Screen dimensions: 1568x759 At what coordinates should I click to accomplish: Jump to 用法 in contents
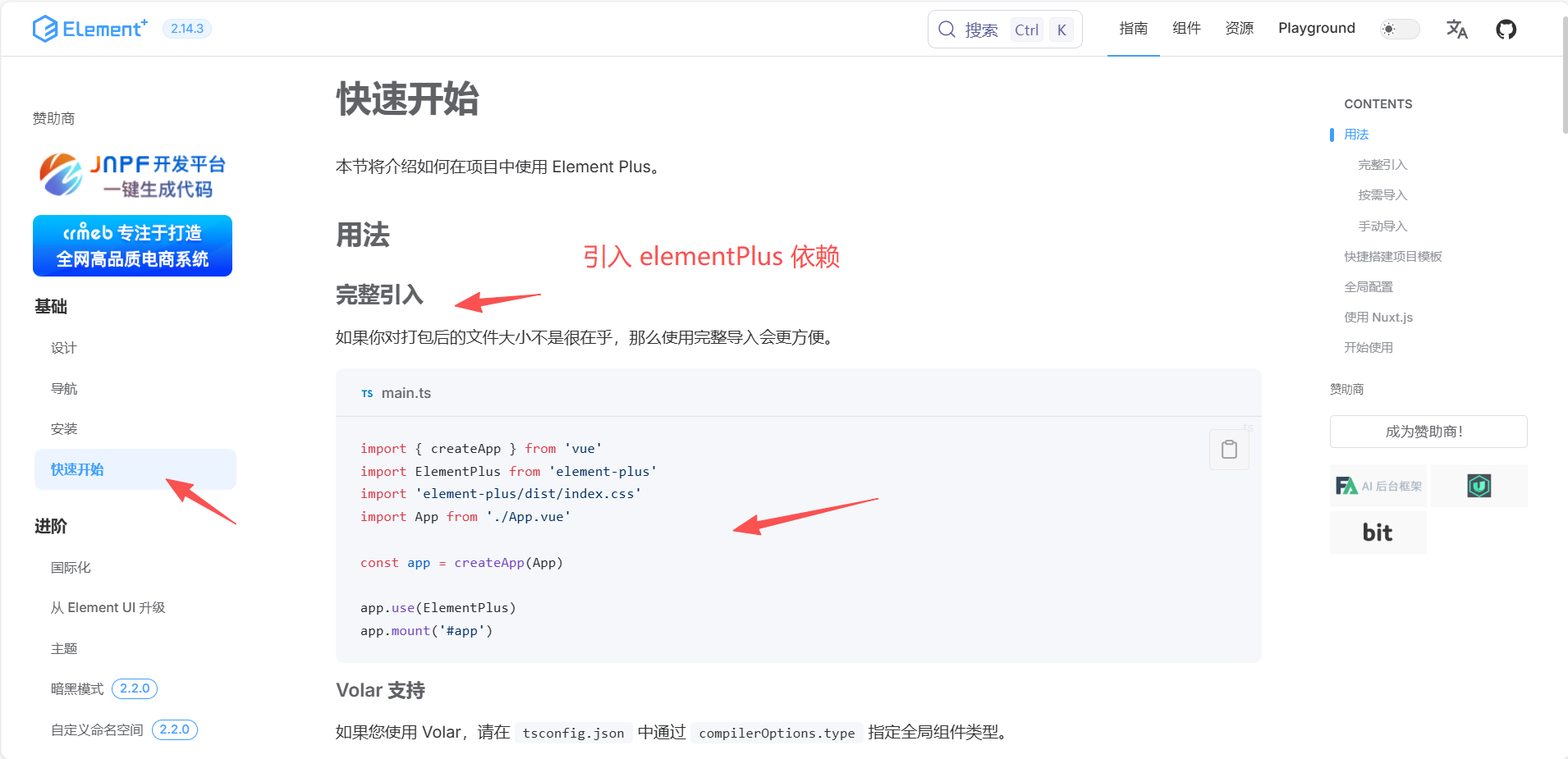[1356, 135]
